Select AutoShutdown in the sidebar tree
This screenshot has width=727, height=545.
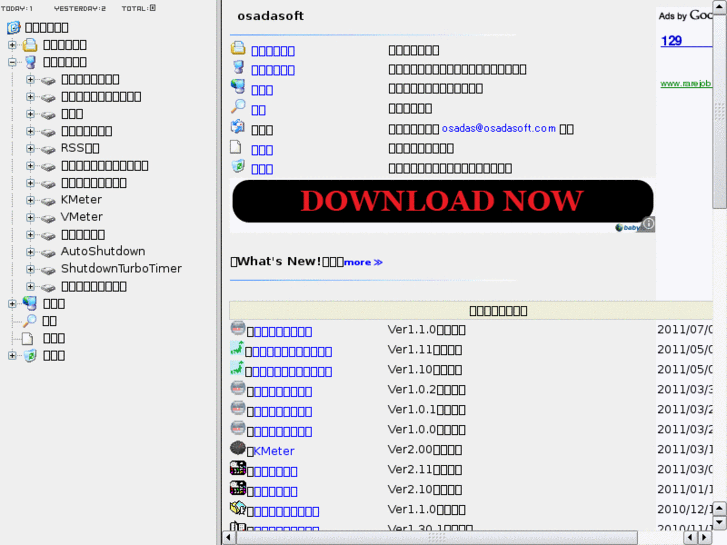[103, 251]
